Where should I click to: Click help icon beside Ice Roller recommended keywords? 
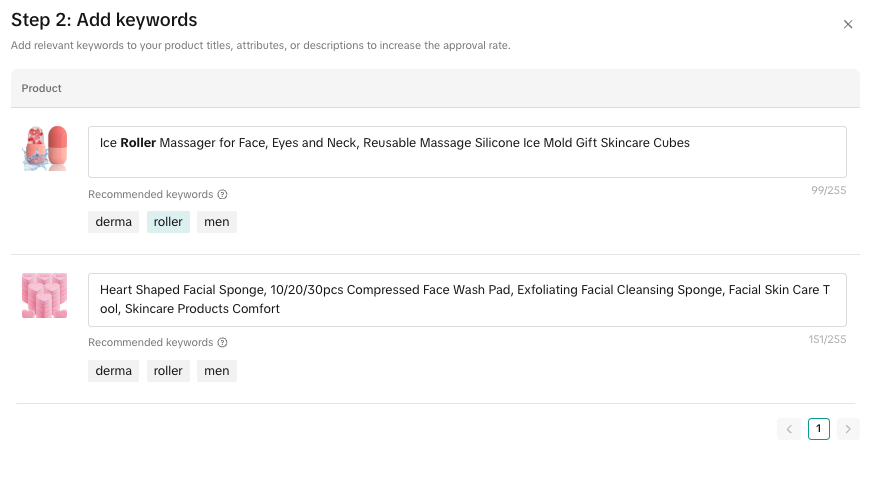coord(223,195)
